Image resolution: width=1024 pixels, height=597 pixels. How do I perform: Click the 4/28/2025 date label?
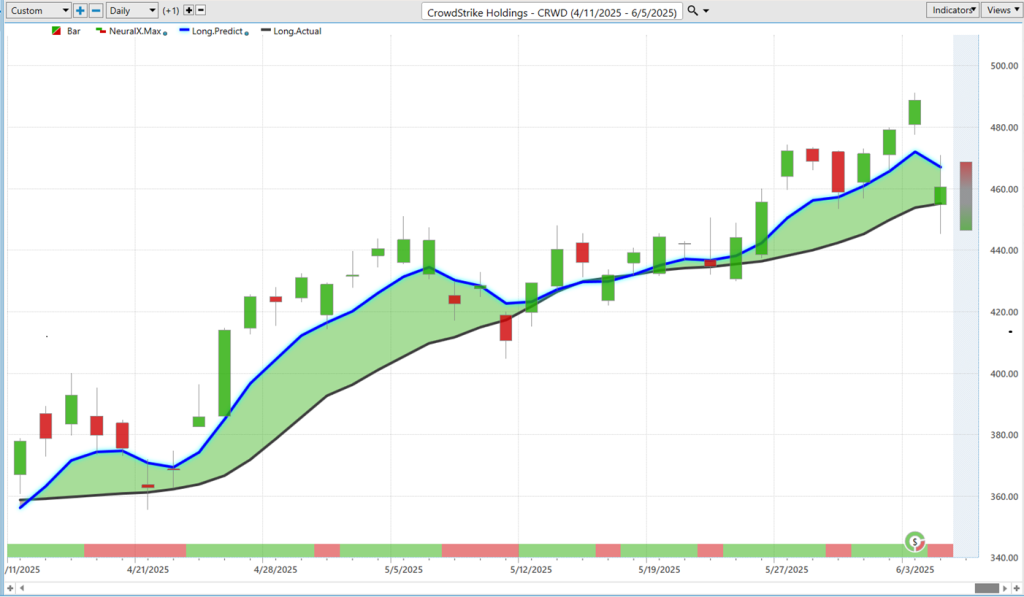(276, 570)
